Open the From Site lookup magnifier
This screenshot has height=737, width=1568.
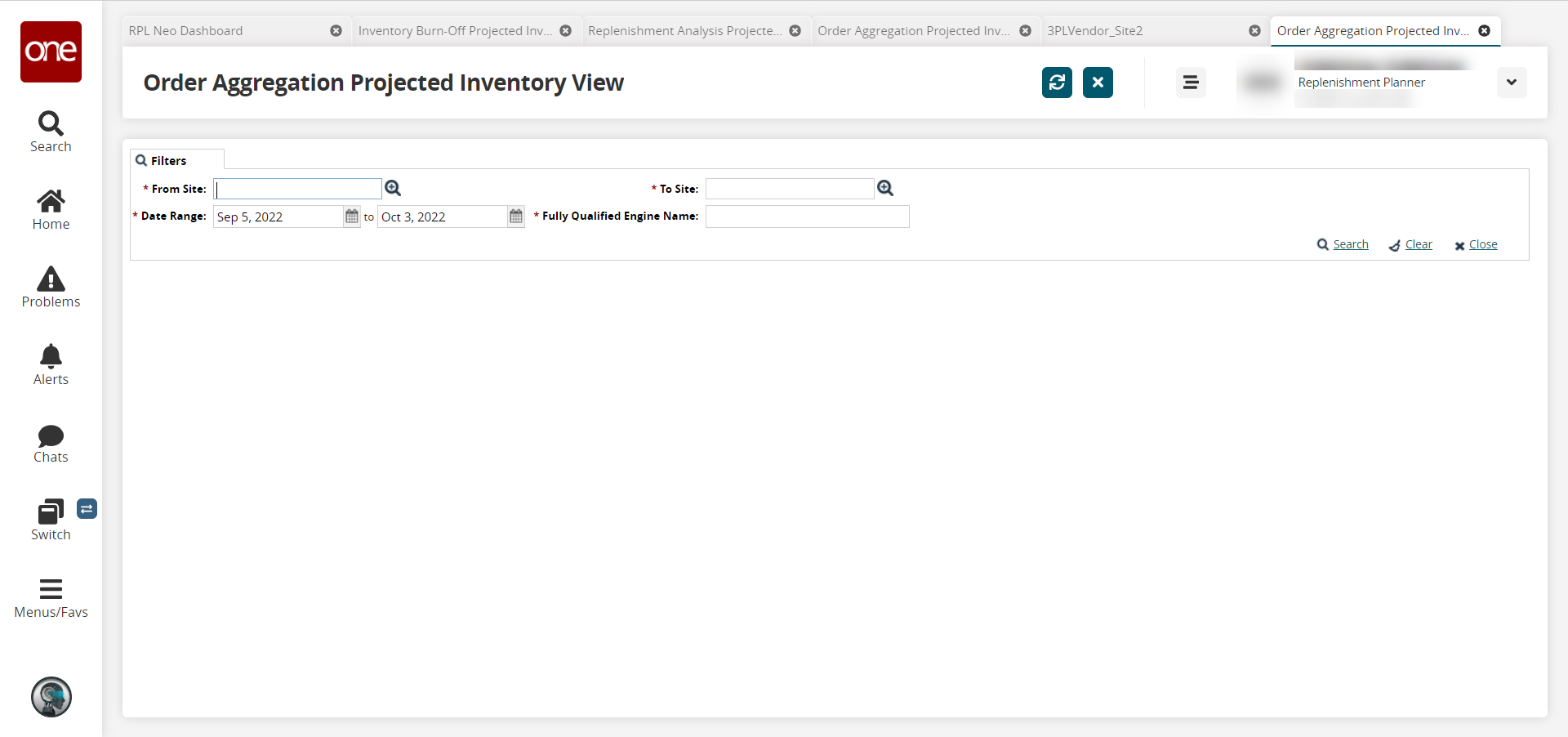tap(393, 189)
